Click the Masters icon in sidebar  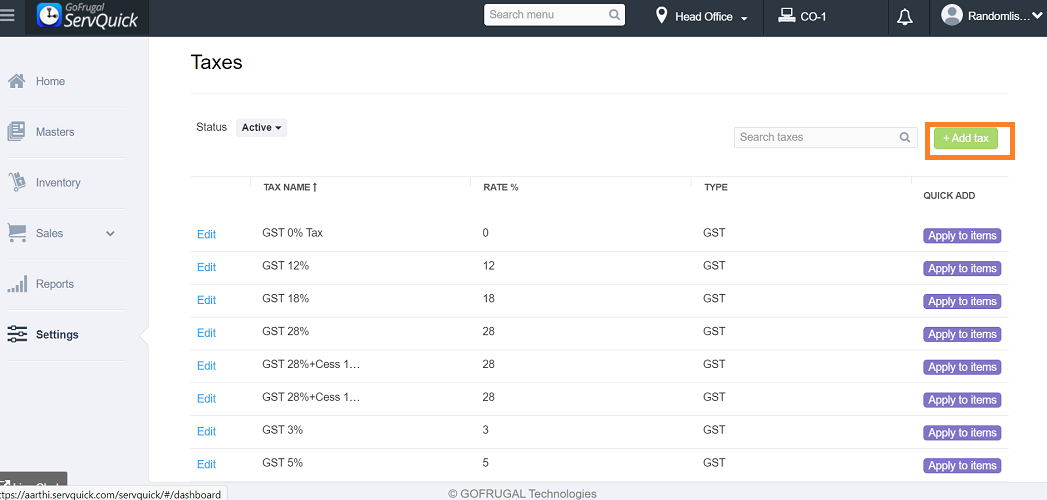pos(16,132)
